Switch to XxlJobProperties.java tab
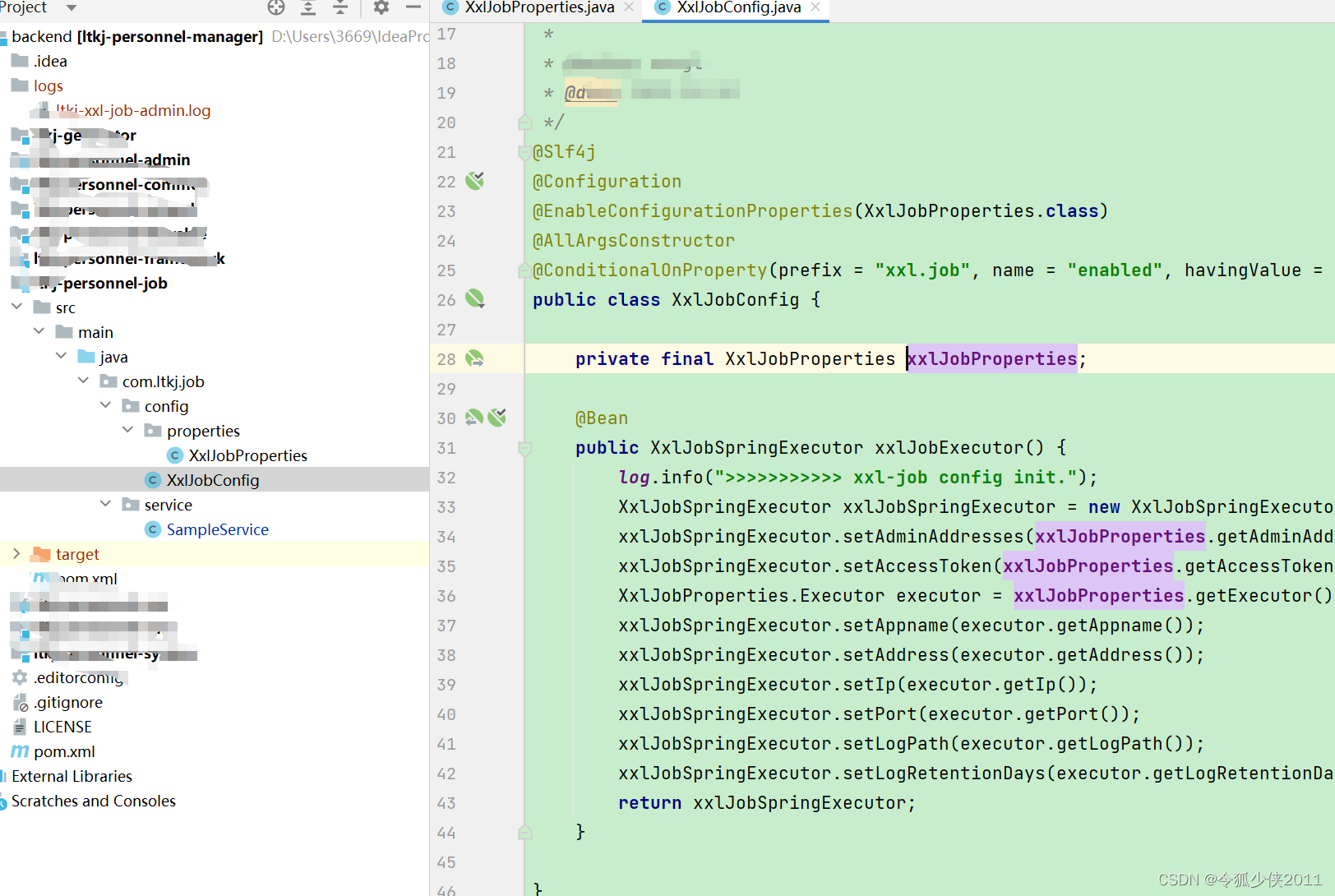The height and width of the screenshot is (896, 1335). [539, 7]
